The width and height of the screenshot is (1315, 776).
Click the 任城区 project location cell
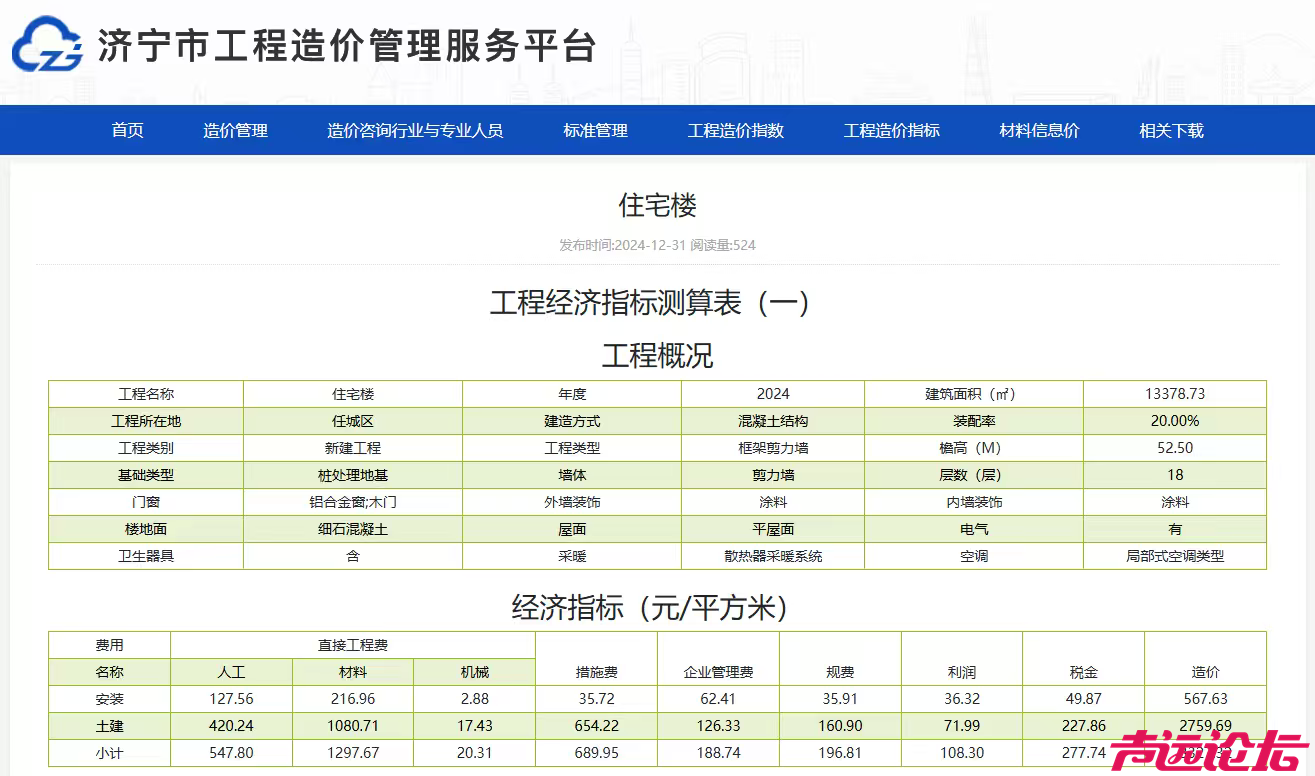coord(352,421)
